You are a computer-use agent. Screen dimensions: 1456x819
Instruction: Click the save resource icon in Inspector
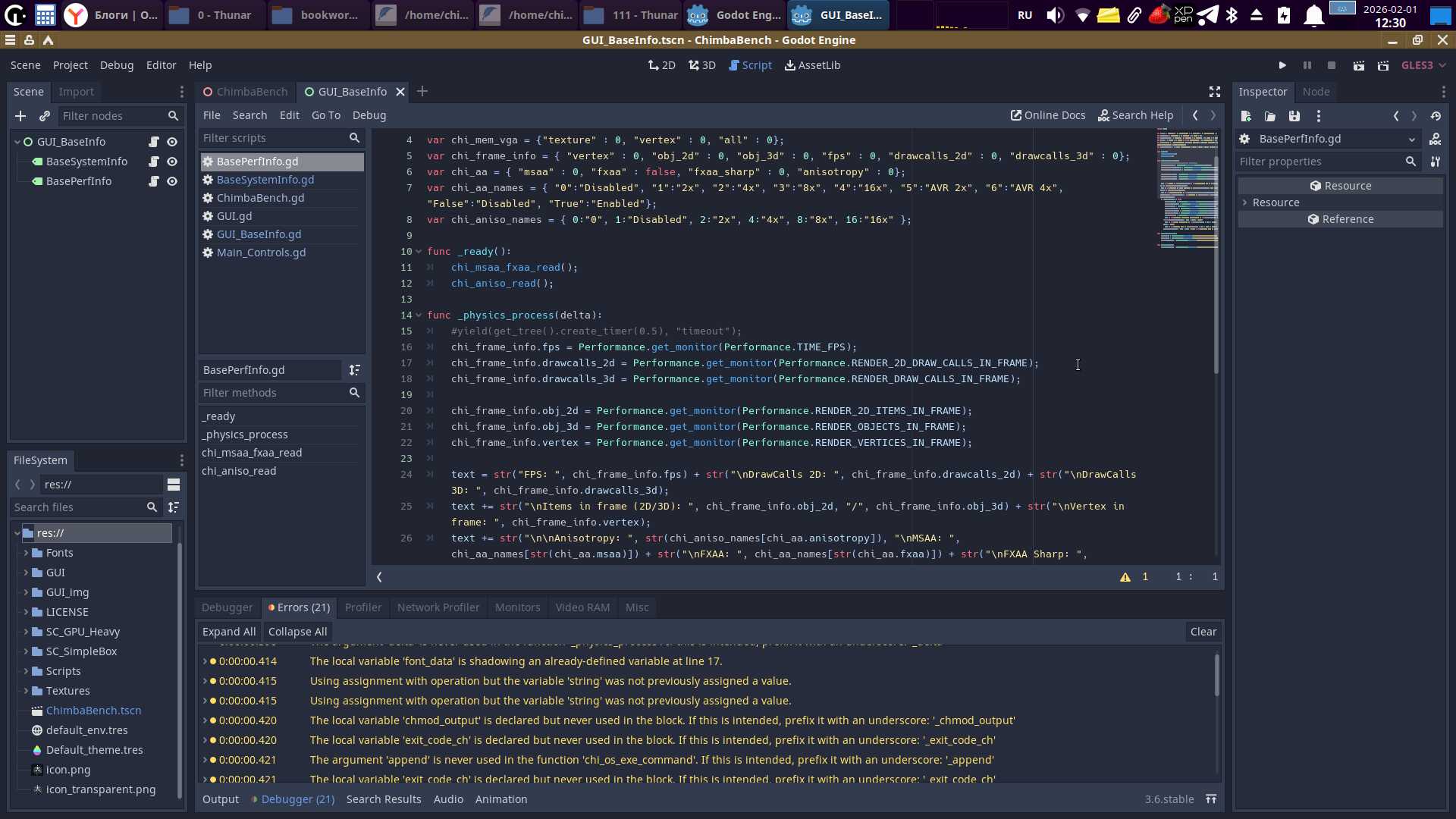1294,116
